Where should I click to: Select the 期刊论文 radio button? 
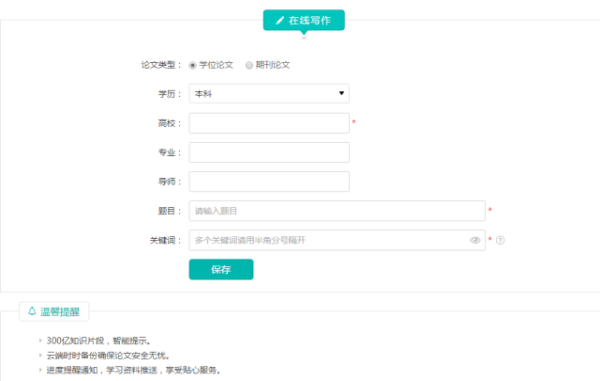click(x=249, y=65)
